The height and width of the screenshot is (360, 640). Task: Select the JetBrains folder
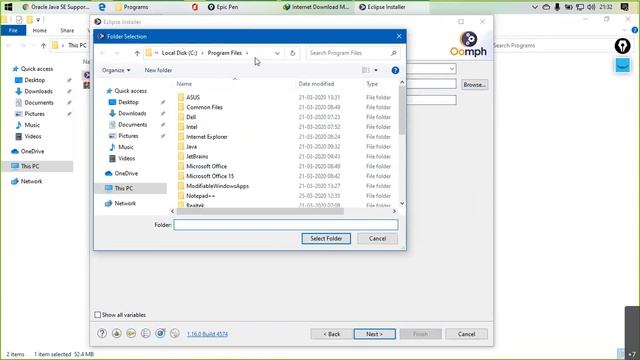[197, 156]
